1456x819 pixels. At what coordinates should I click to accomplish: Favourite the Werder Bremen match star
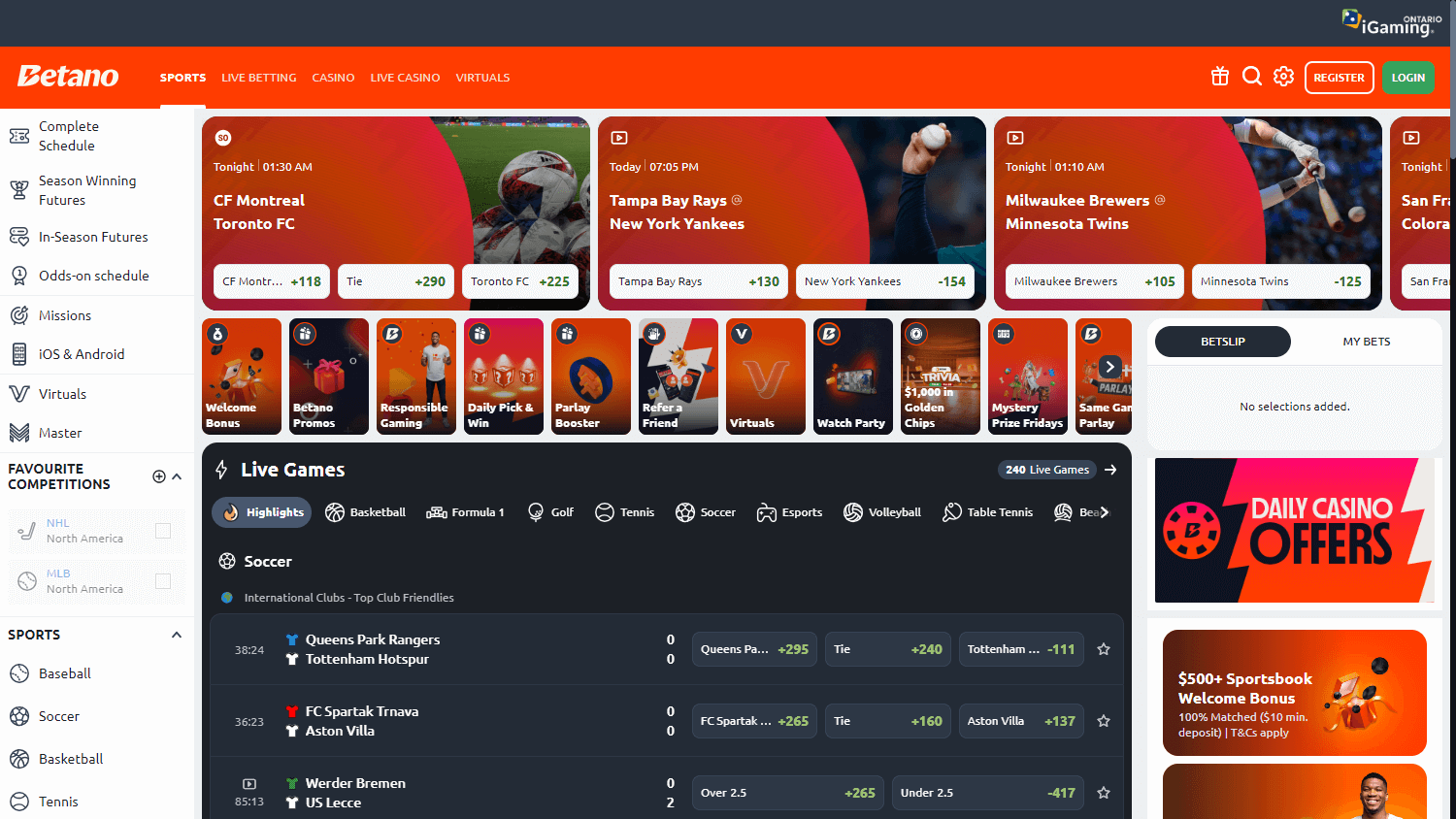coord(1104,793)
